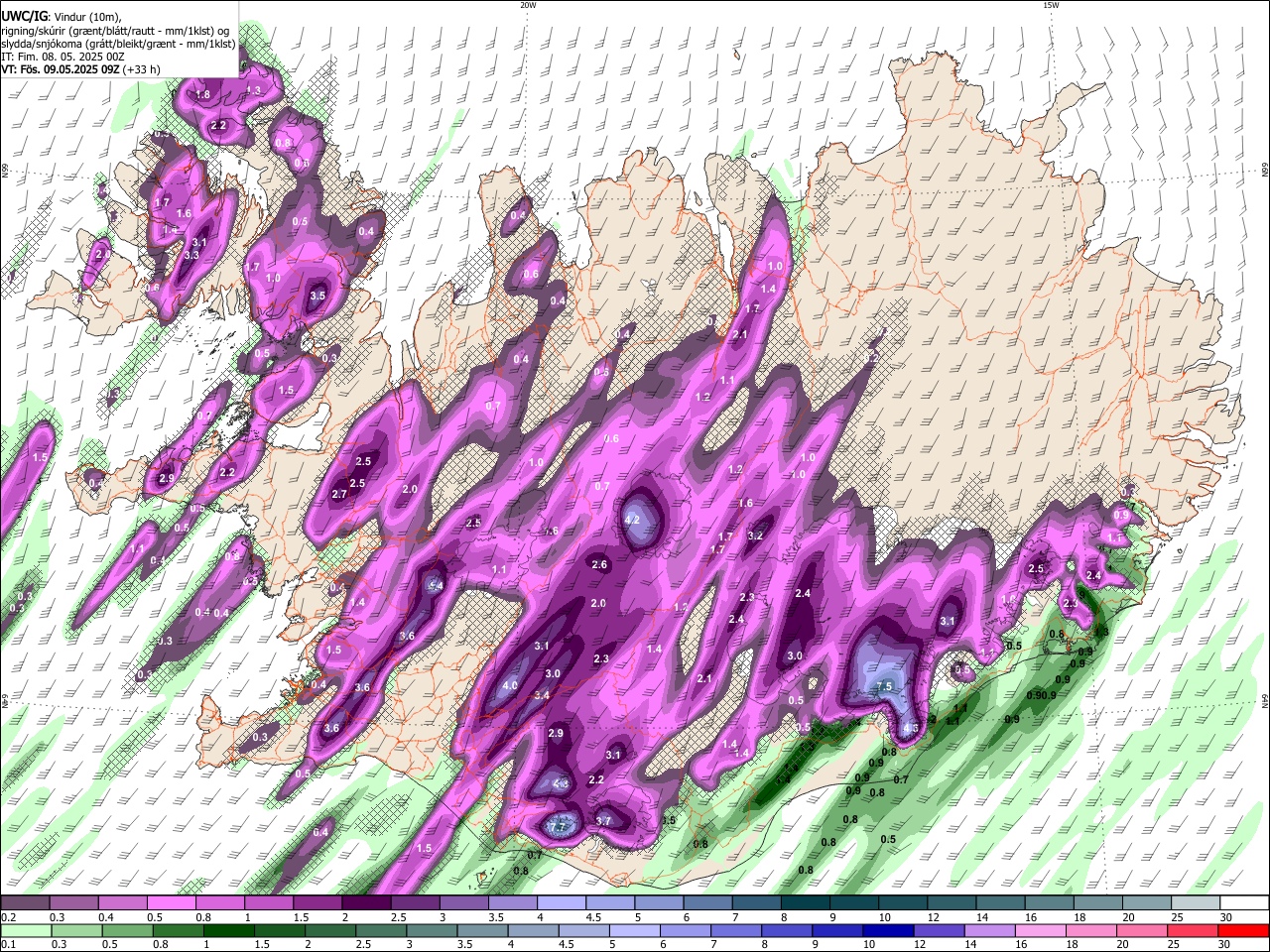Pick the dark teal swatch at 8 in upper legend
1270x952 pixels.
[806, 903]
